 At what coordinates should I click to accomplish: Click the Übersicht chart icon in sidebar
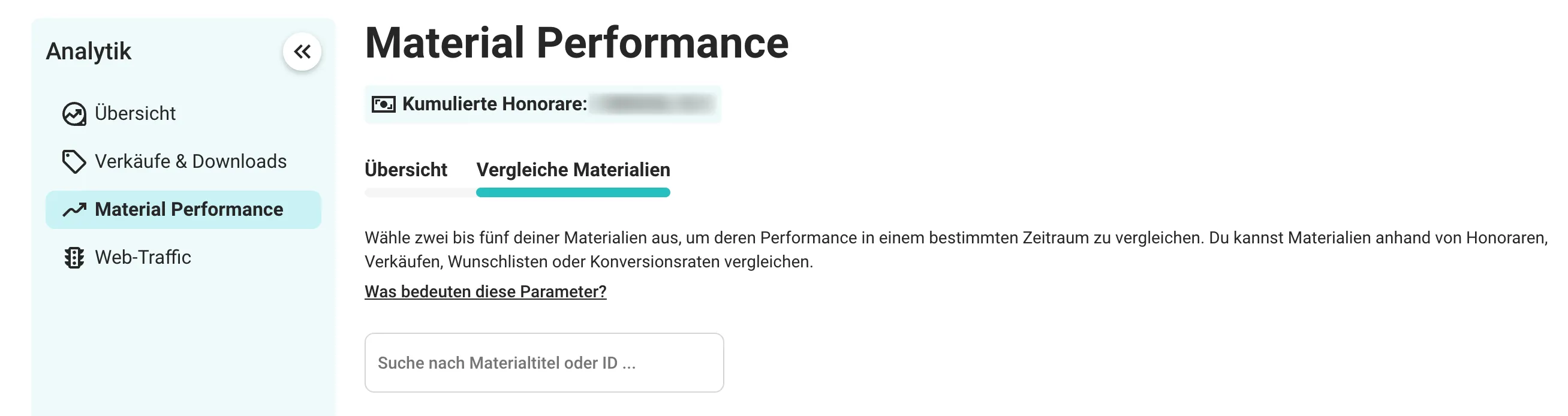click(74, 114)
